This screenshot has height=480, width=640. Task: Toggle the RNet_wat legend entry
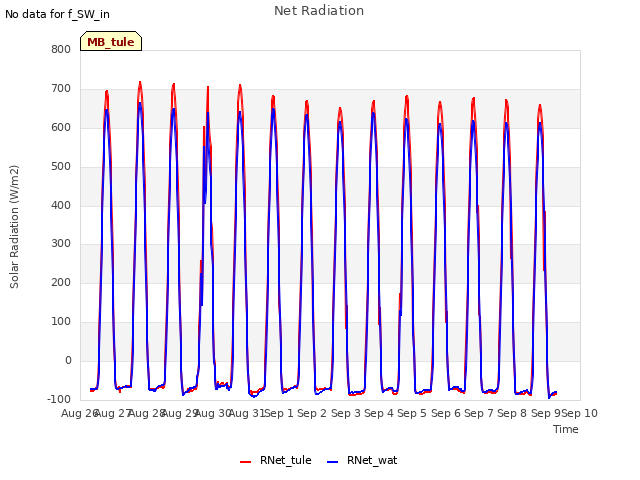click(362, 460)
